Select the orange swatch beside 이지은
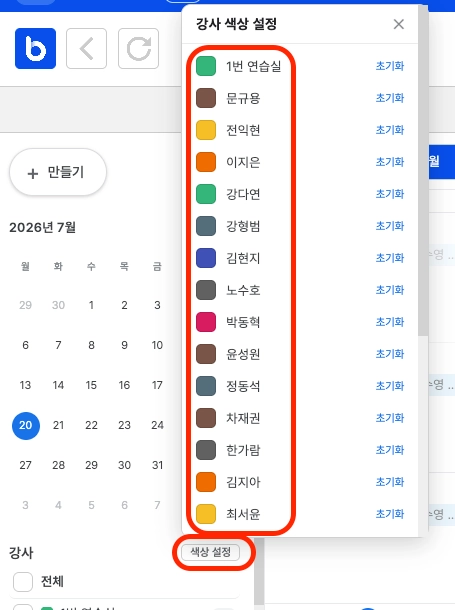The width and height of the screenshot is (455, 610). pos(206,162)
